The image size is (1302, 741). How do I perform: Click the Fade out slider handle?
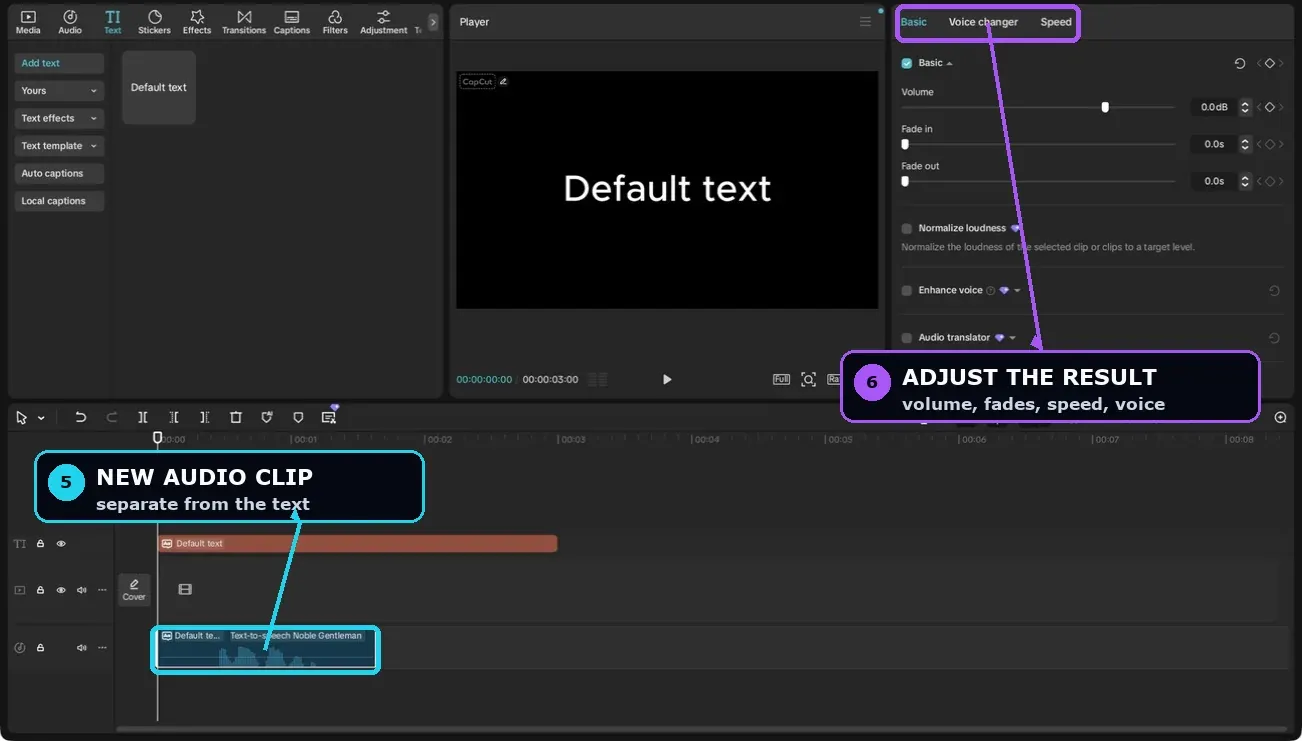pyautogui.click(x=905, y=181)
